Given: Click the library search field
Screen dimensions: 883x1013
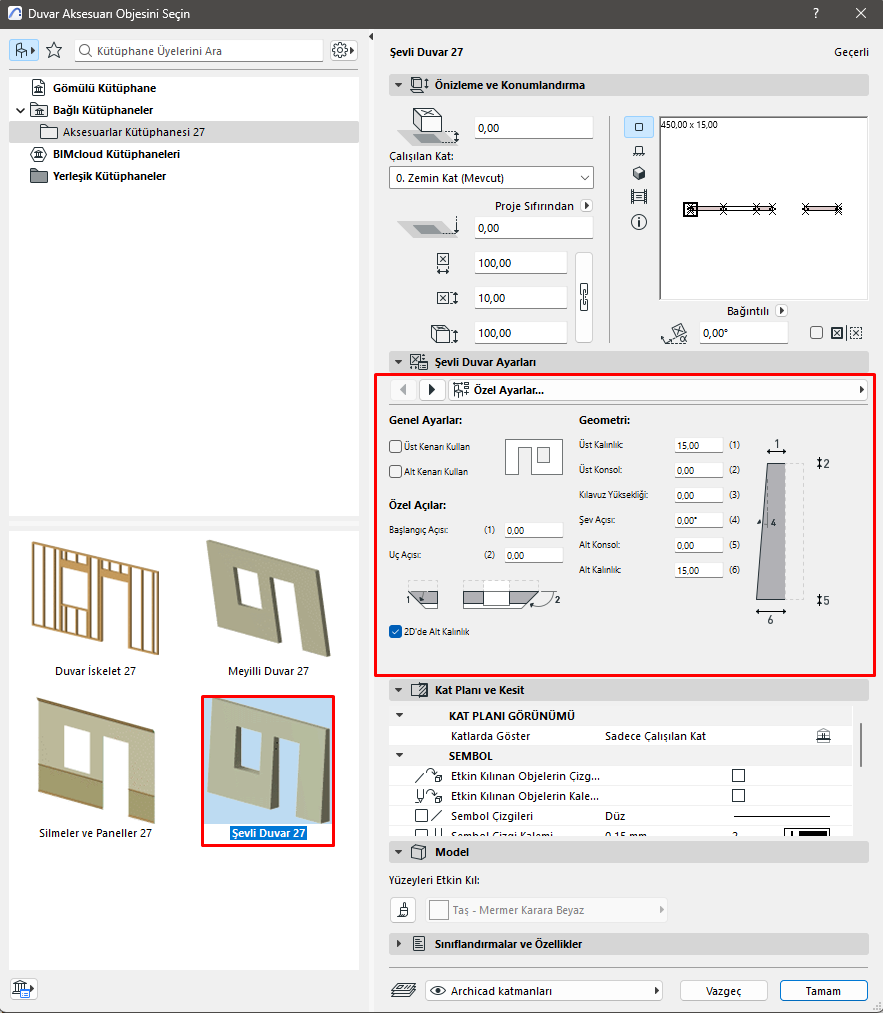Looking at the screenshot, I should click(199, 50).
